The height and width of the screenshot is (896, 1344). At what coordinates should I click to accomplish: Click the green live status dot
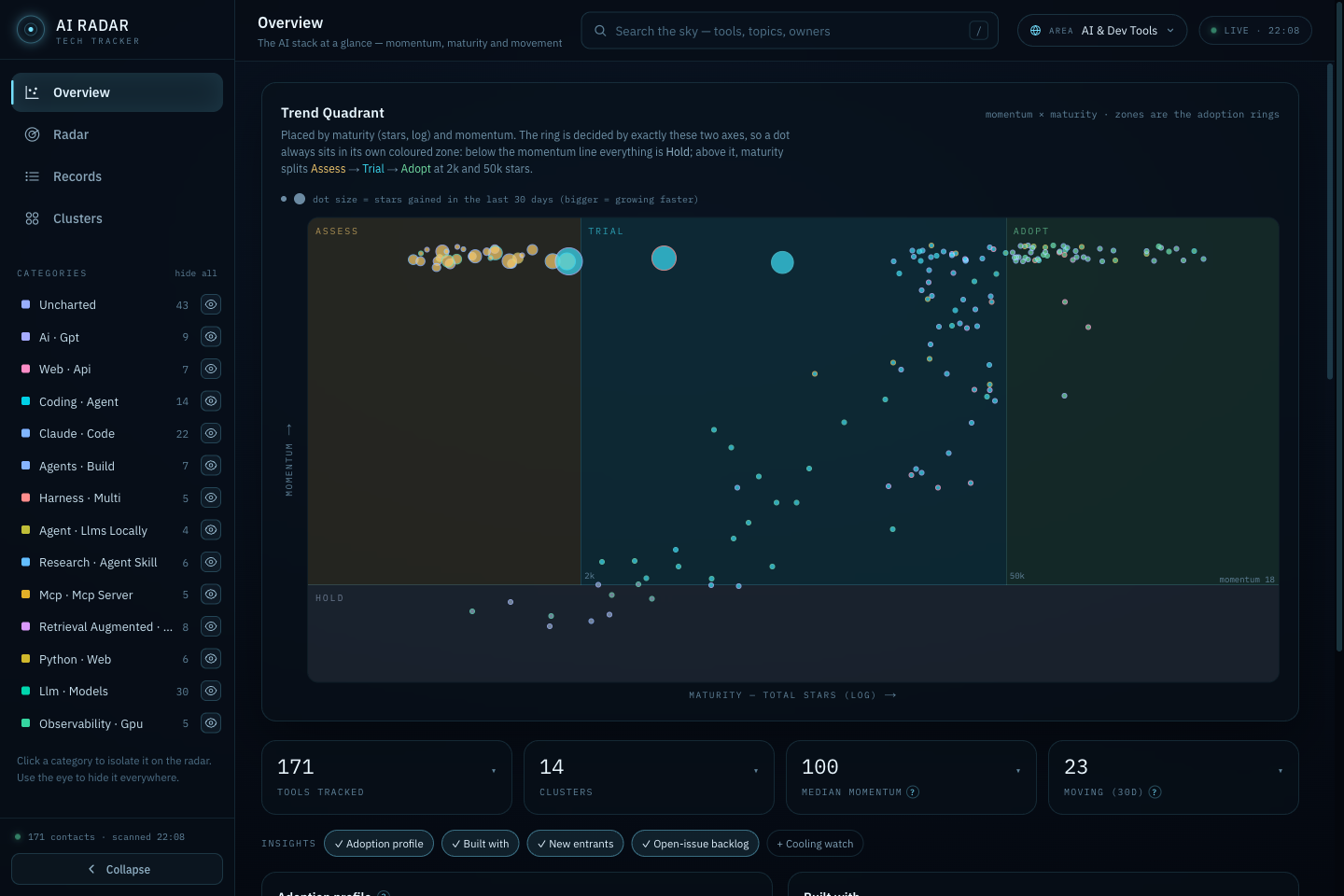tap(1213, 31)
